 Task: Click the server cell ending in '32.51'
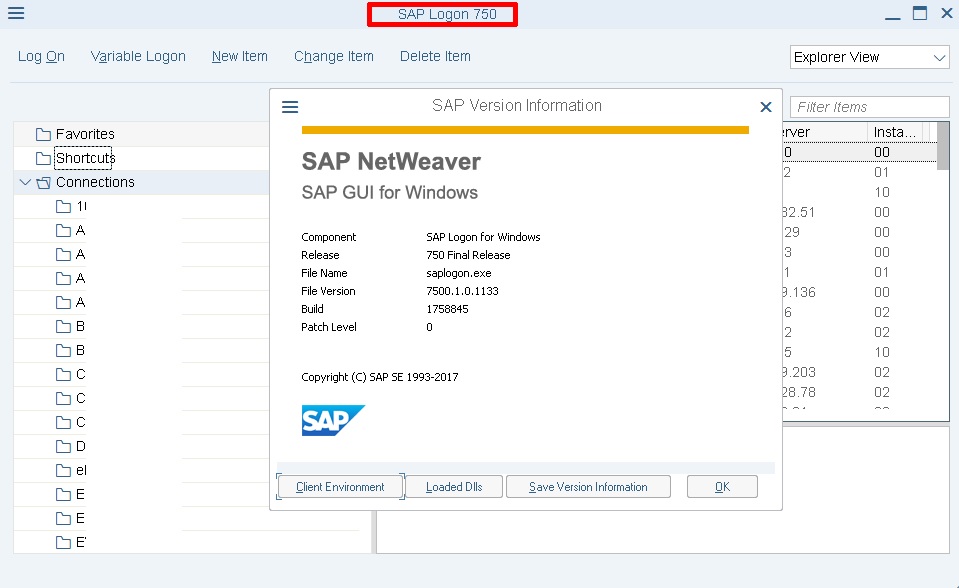pyautogui.click(x=799, y=212)
